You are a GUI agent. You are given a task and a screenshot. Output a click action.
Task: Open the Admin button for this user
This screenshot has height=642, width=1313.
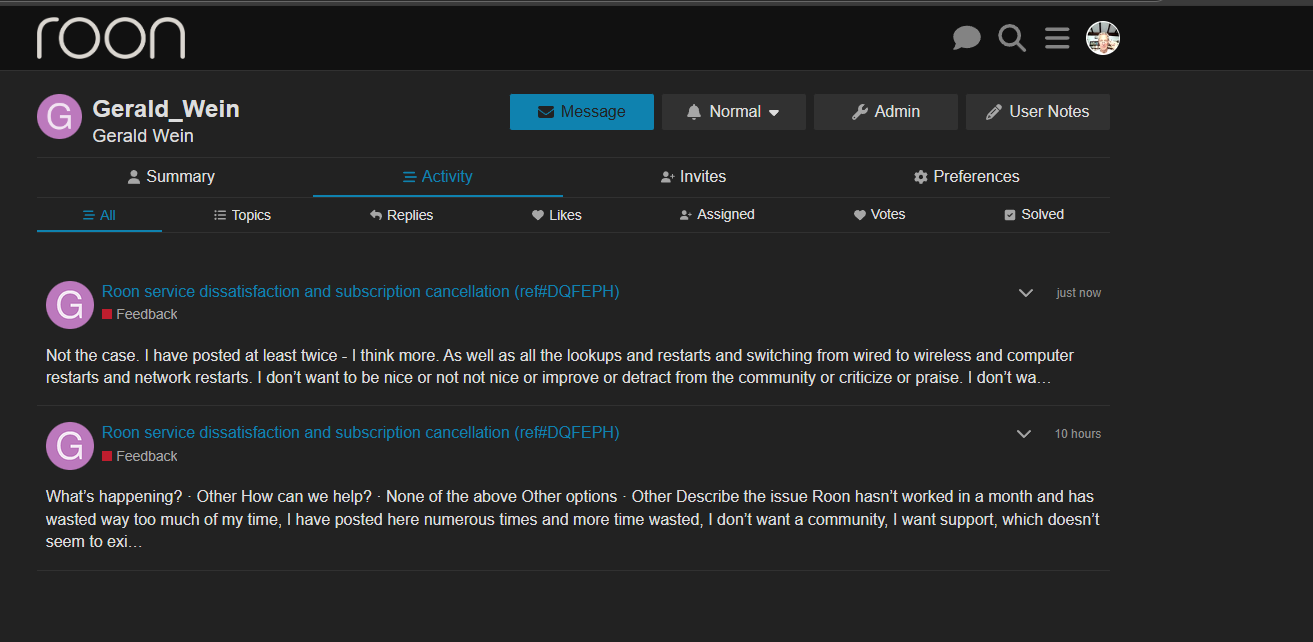[886, 112]
